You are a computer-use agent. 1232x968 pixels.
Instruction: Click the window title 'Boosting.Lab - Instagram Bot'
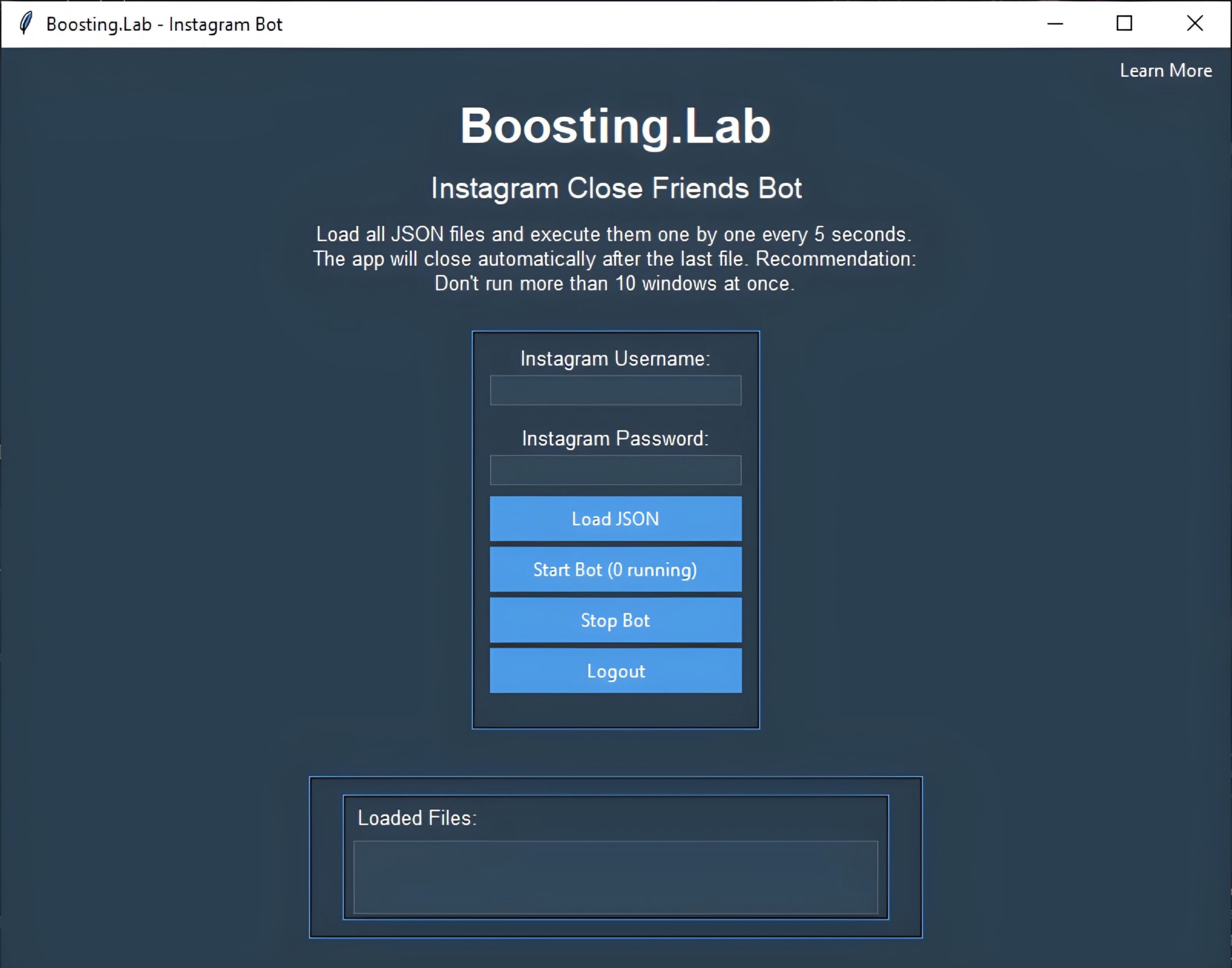pyautogui.click(x=164, y=24)
